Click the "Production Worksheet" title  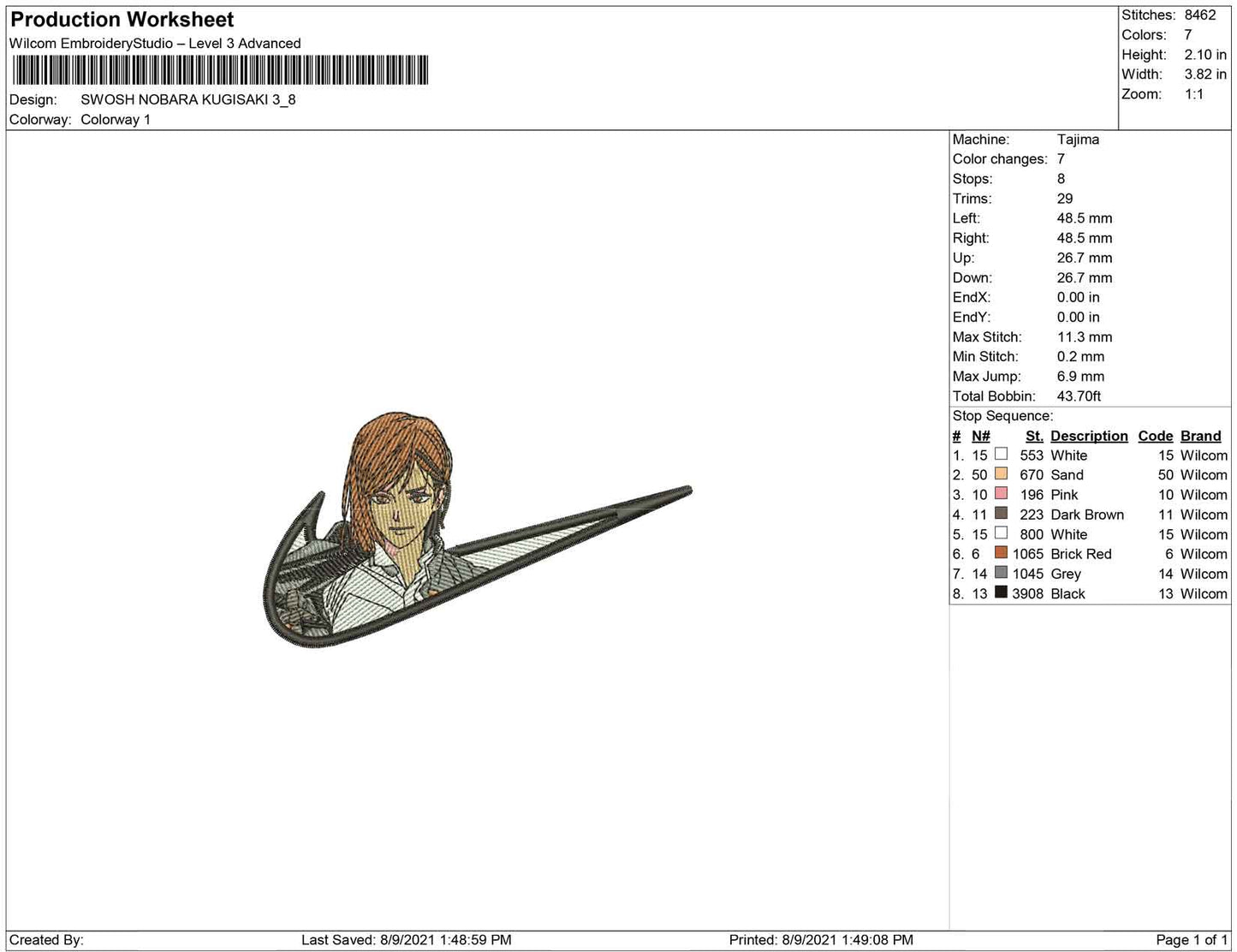[122, 20]
